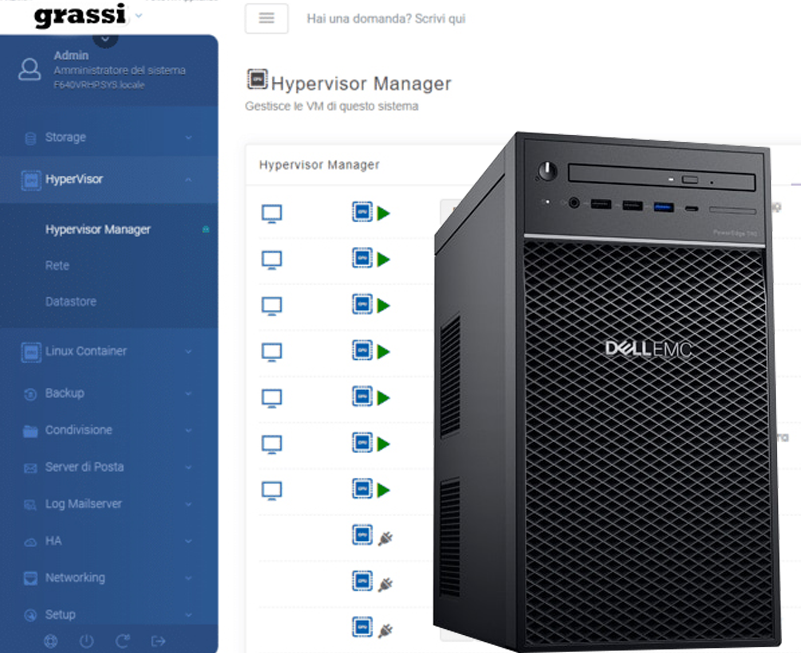Click the Linux Container icon
801x653 pixels.
tap(31, 352)
